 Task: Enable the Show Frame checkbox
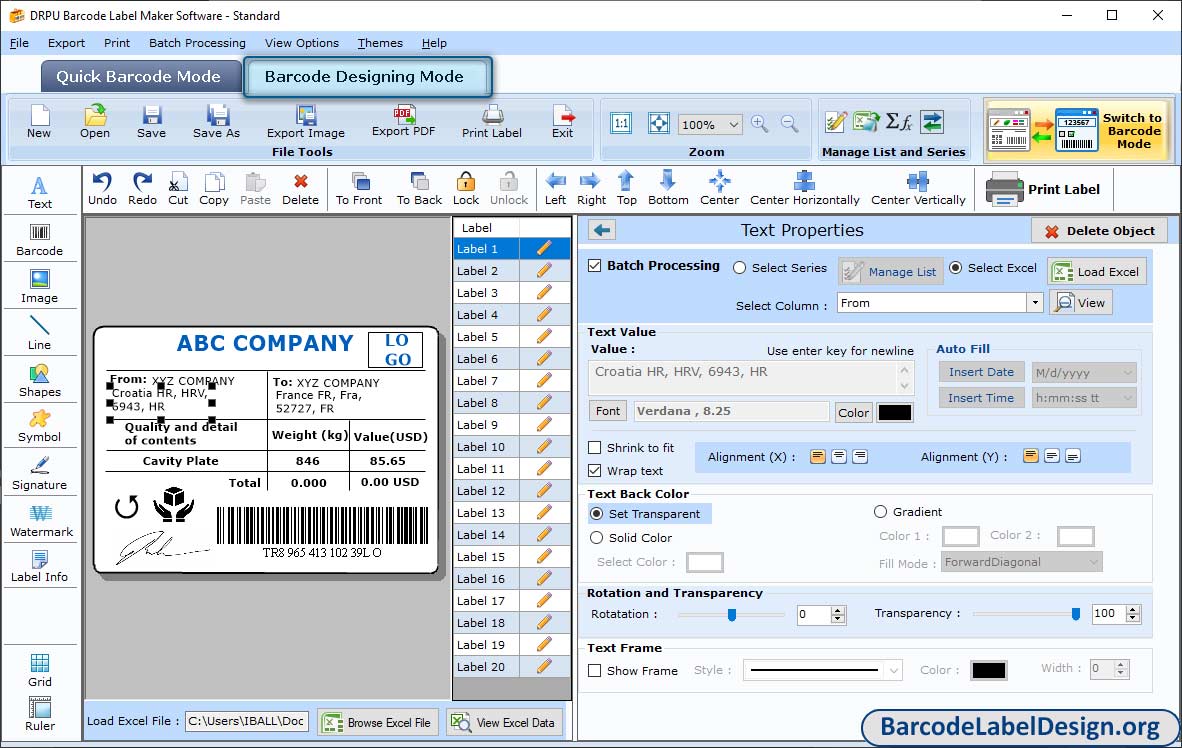pyautogui.click(x=595, y=670)
